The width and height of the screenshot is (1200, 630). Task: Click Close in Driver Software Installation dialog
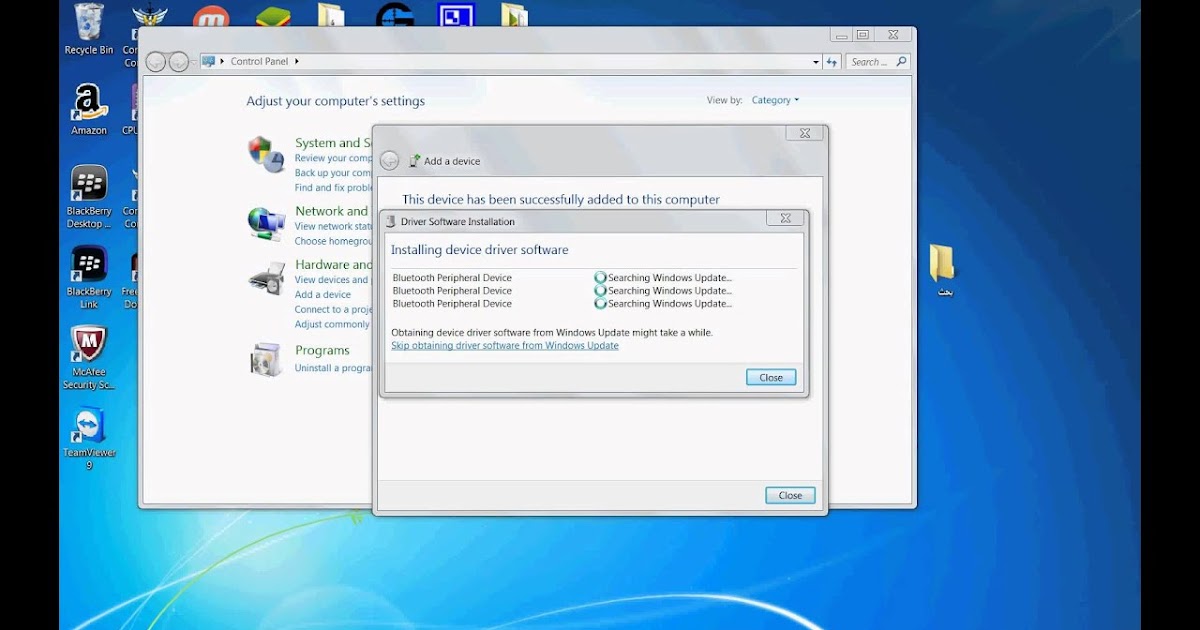[x=771, y=378]
